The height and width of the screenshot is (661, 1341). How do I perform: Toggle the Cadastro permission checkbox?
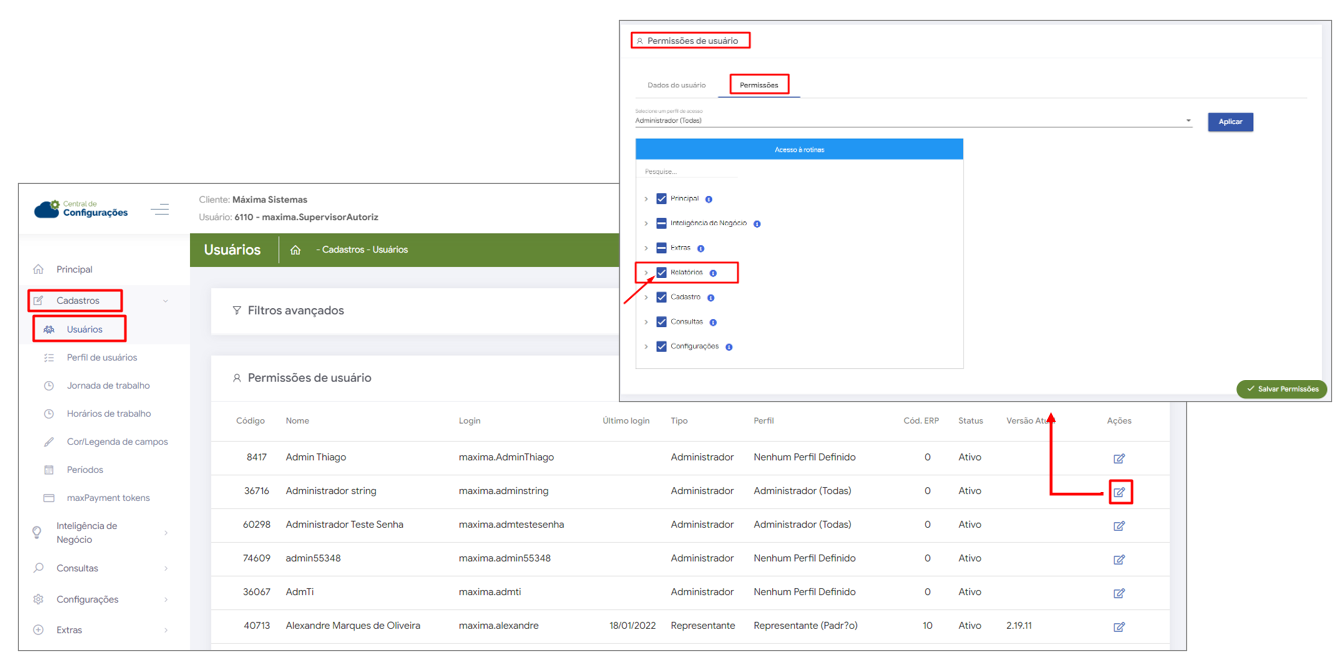click(661, 297)
